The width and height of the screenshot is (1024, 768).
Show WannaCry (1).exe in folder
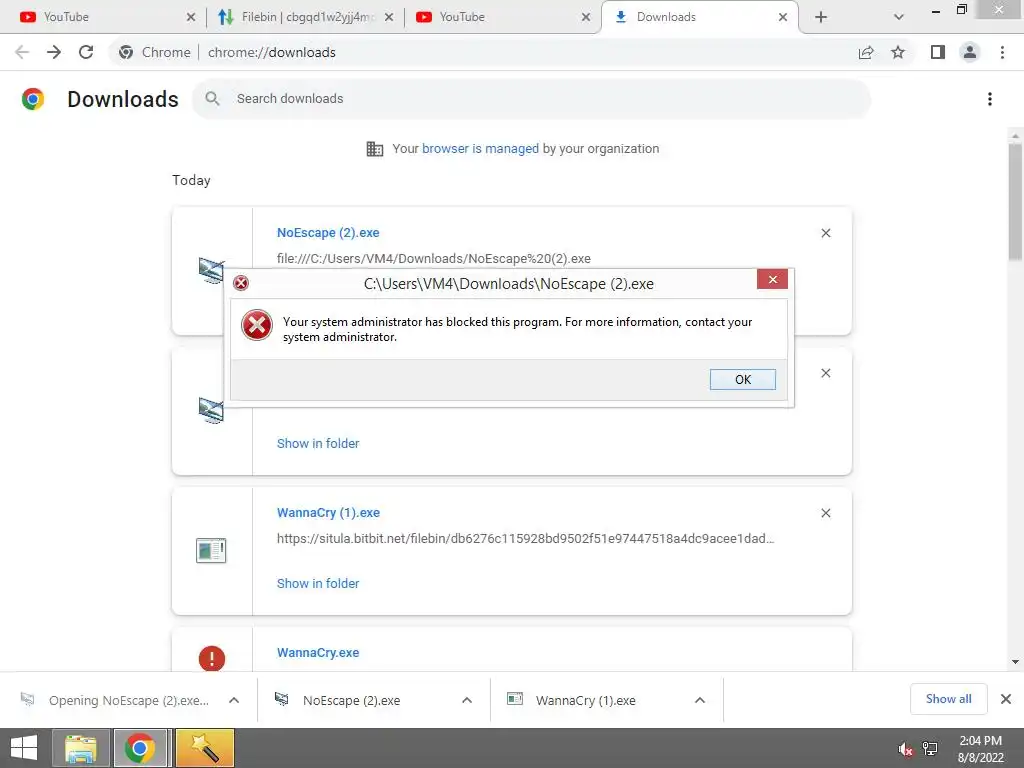(318, 583)
